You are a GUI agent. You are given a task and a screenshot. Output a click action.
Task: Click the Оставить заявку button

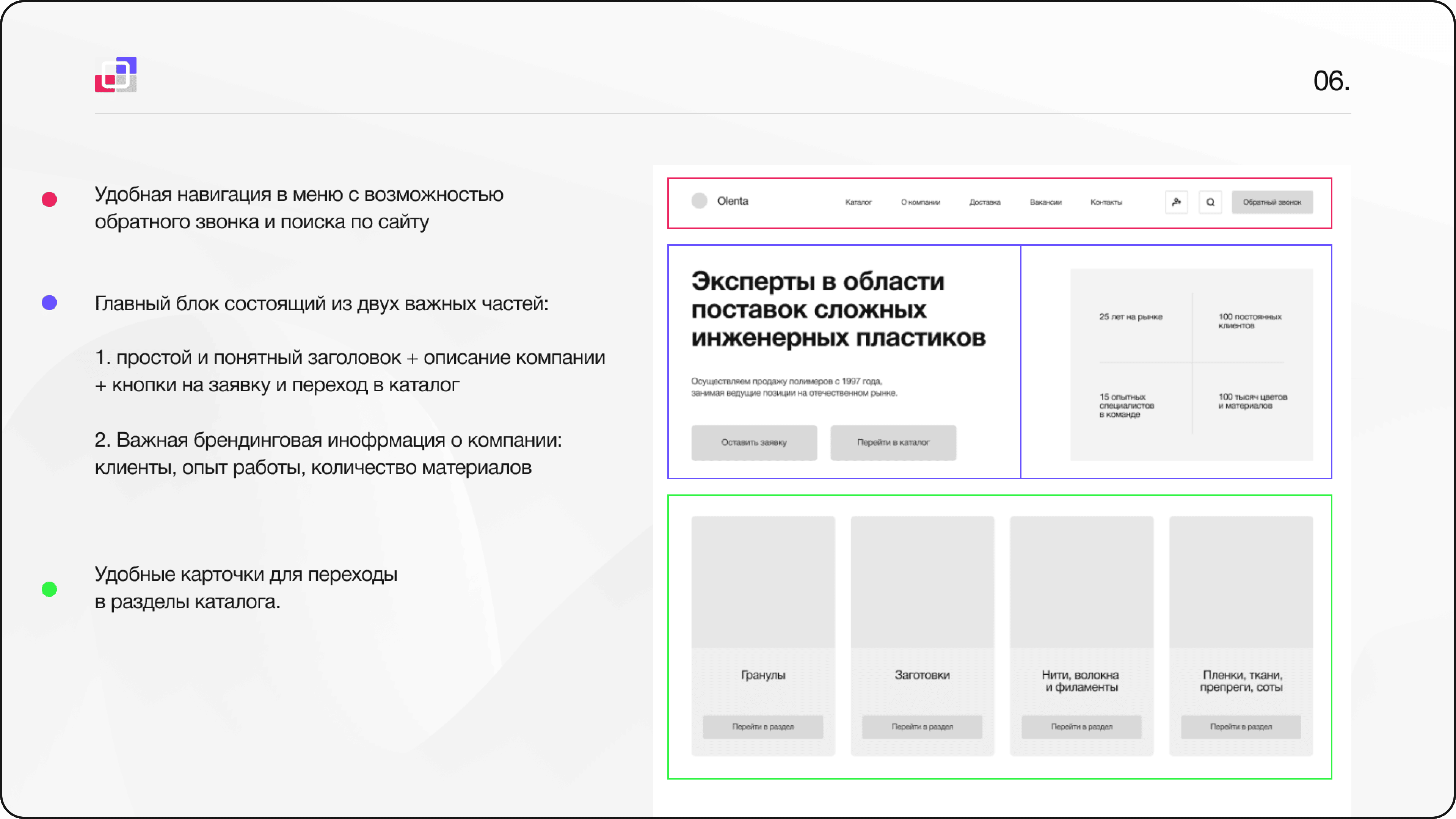coord(754,442)
